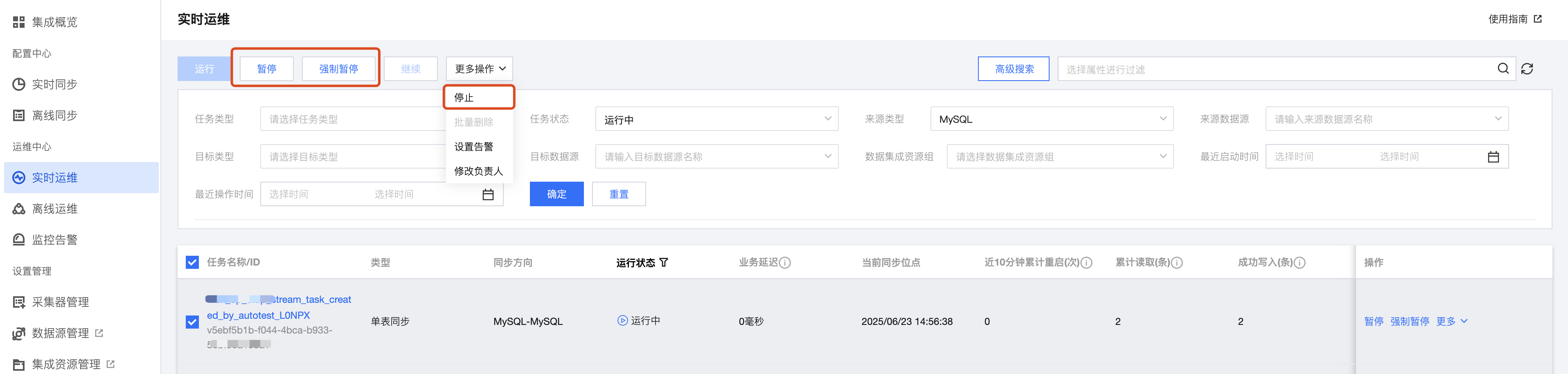Click the MySQL-MySQL sync direction cell
The width and height of the screenshot is (1568, 374).
pyautogui.click(x=528, y=322)
